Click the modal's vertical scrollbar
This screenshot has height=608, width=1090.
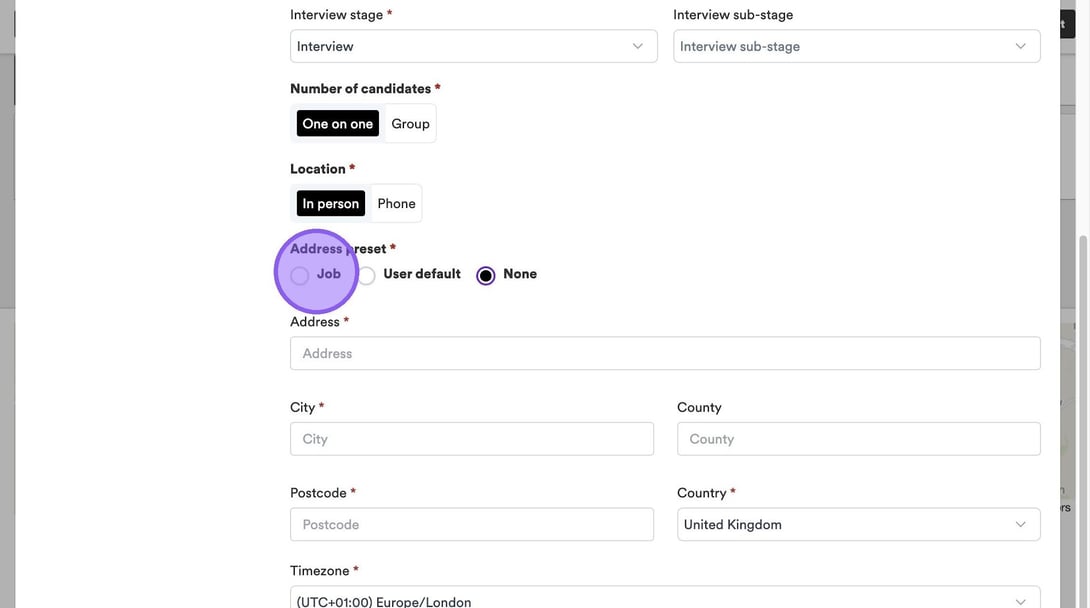click(x=1083, y=400)
